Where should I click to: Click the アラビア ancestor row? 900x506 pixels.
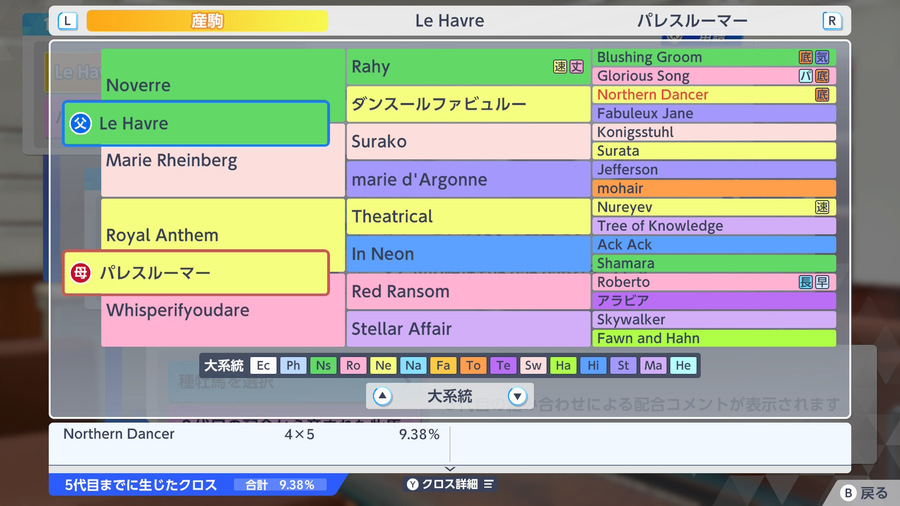pyautogui.click(x=714, y=301)
